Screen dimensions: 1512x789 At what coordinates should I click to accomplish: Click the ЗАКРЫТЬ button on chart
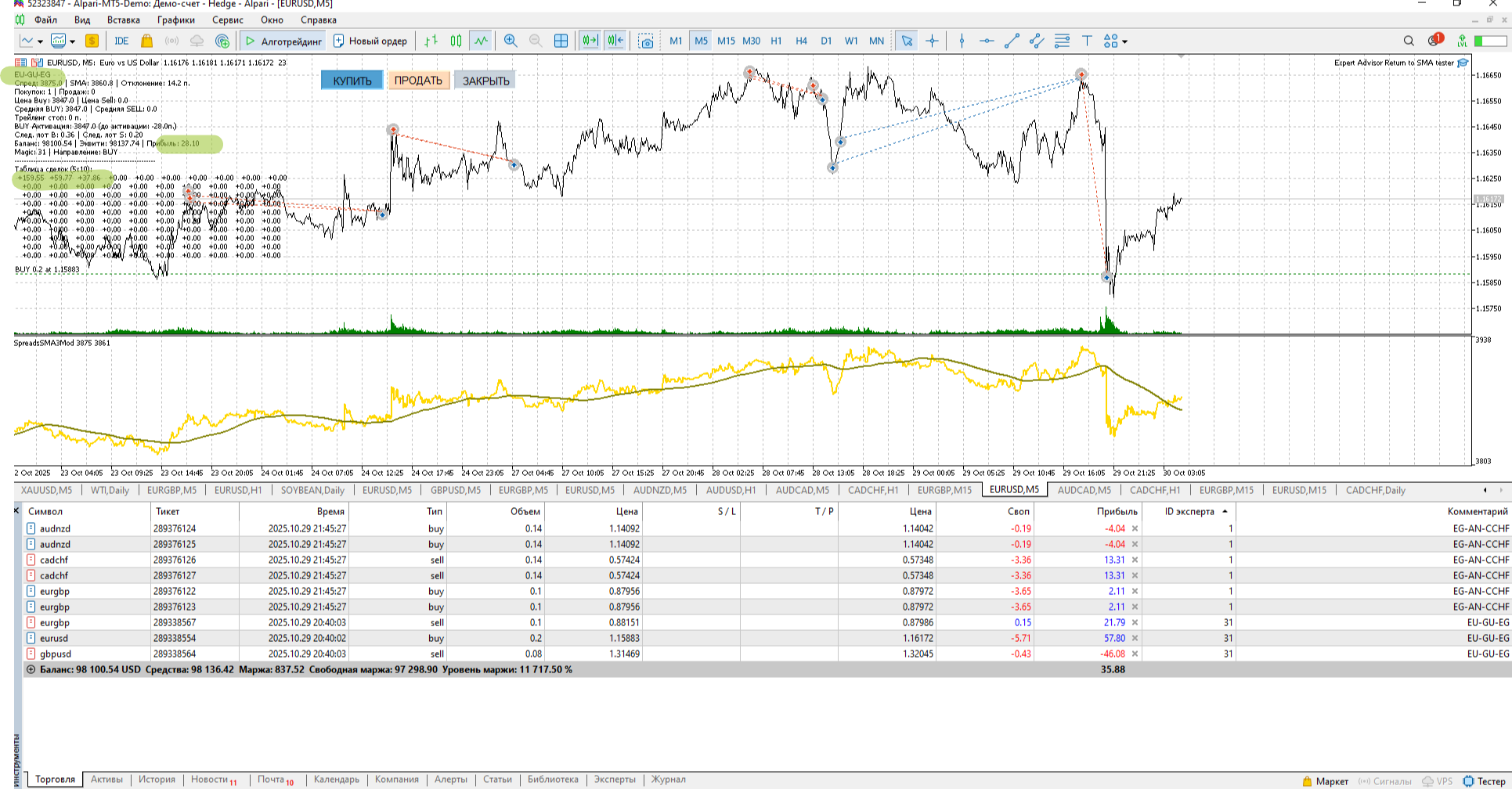click(x=485, y=81)
